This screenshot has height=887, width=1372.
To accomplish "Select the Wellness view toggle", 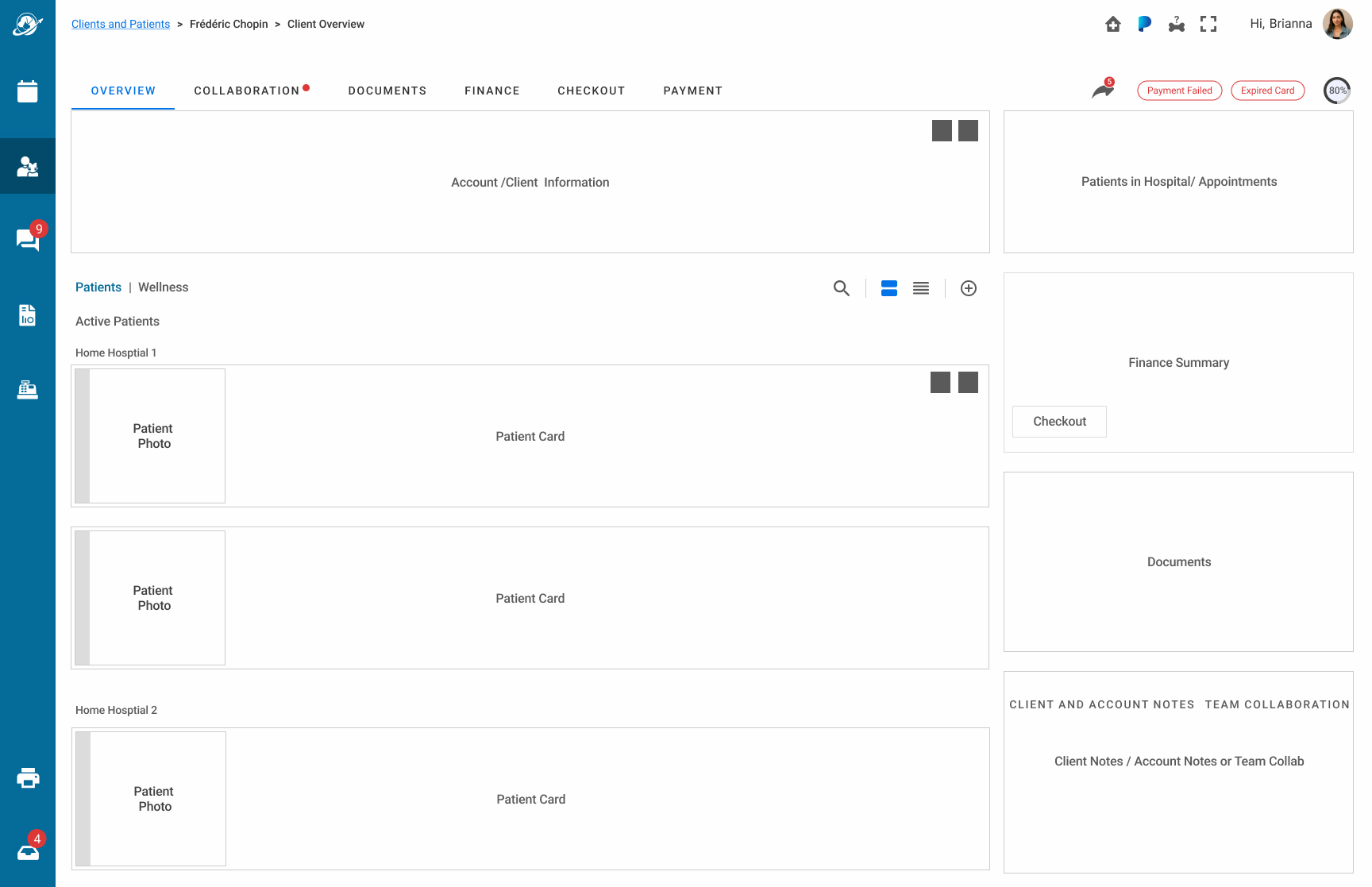I will point(164,287).
